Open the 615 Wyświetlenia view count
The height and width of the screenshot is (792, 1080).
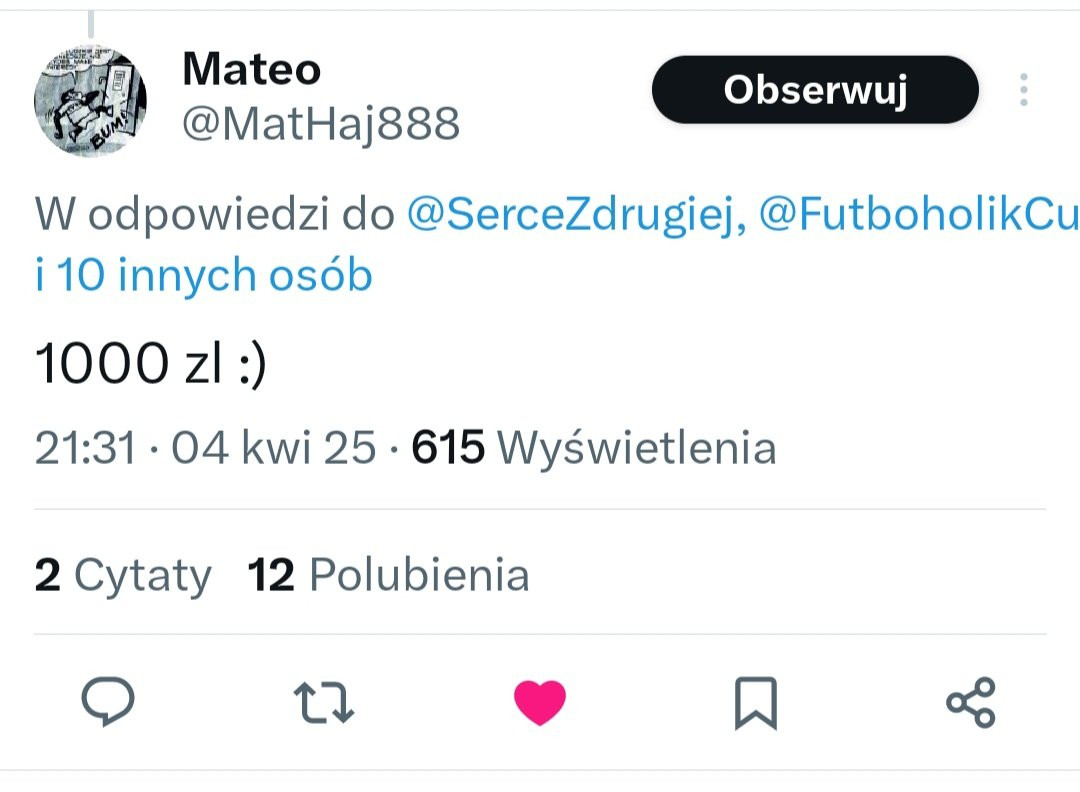pos(594,447)
